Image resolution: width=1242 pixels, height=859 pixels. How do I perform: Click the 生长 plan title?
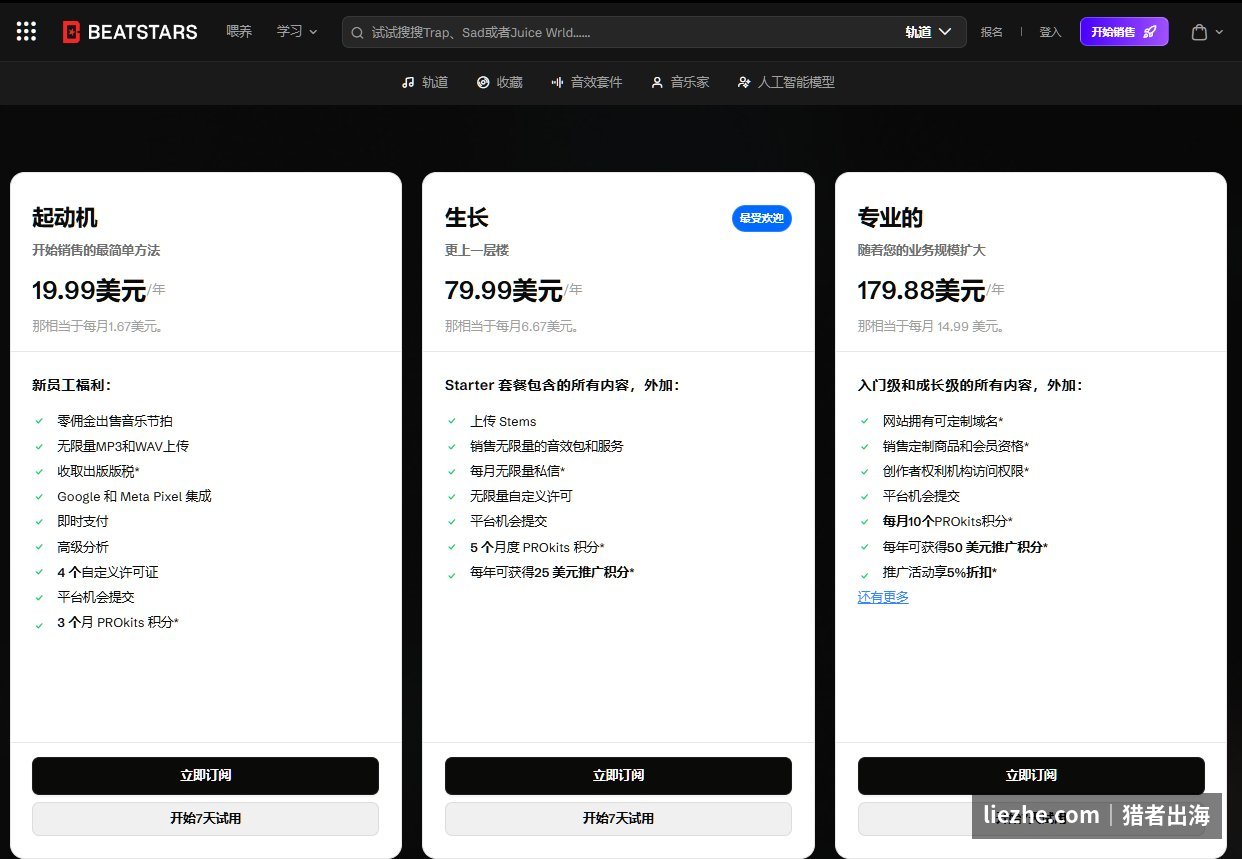[x=467, y=217]
